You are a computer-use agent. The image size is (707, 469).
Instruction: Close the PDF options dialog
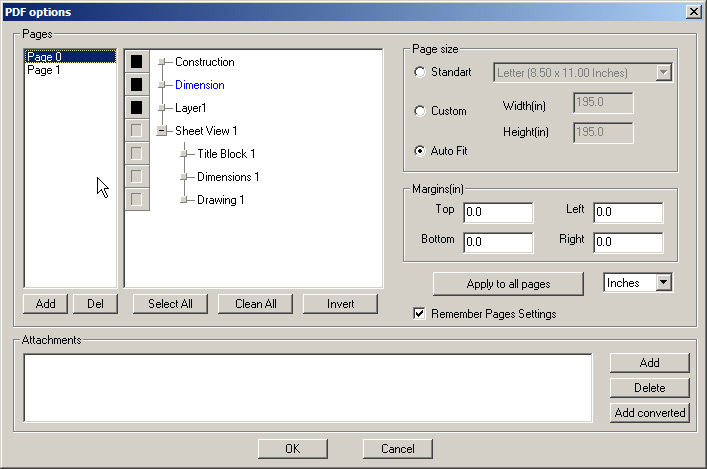click(x=693, y=10)
